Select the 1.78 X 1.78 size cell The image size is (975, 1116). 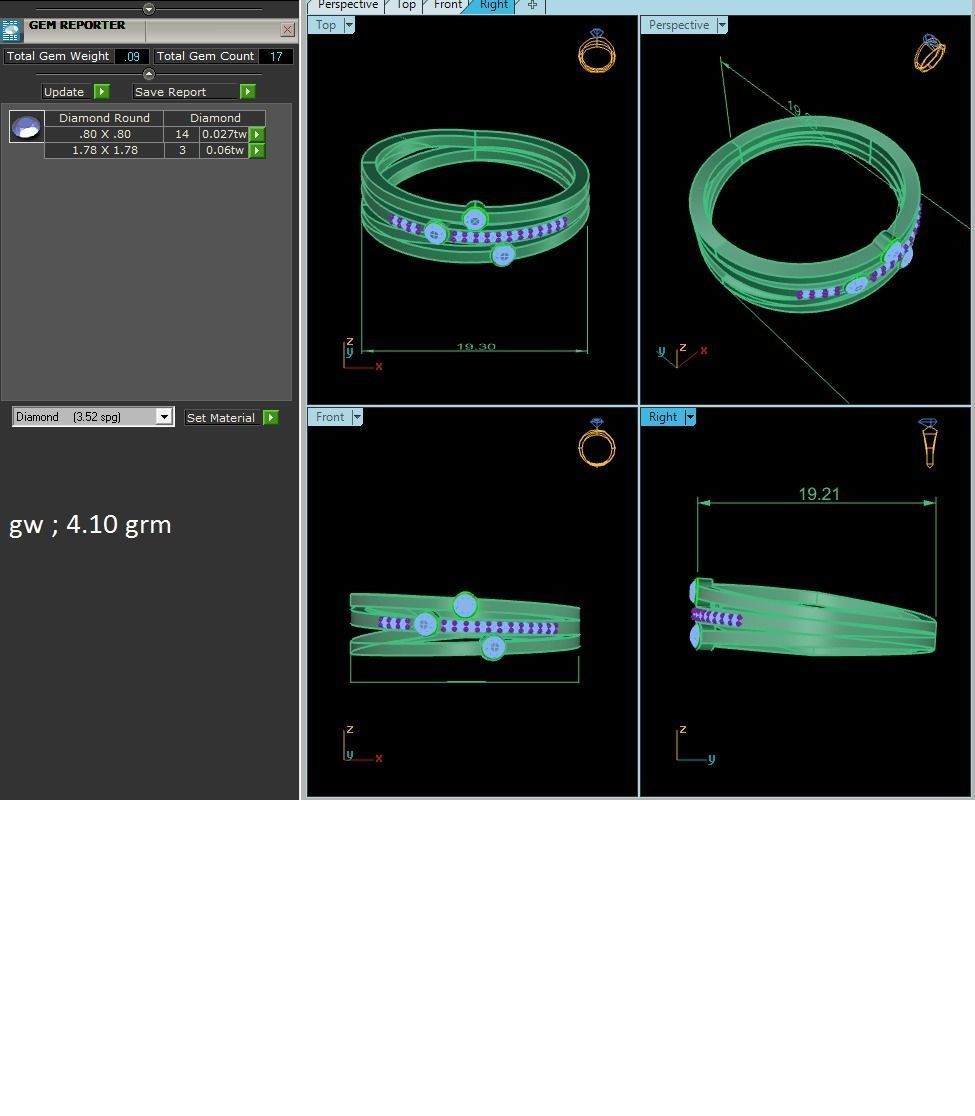105,150
